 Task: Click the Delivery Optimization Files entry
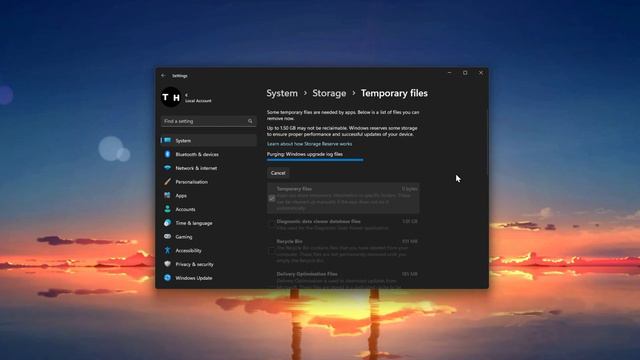[x=343, y=279]
